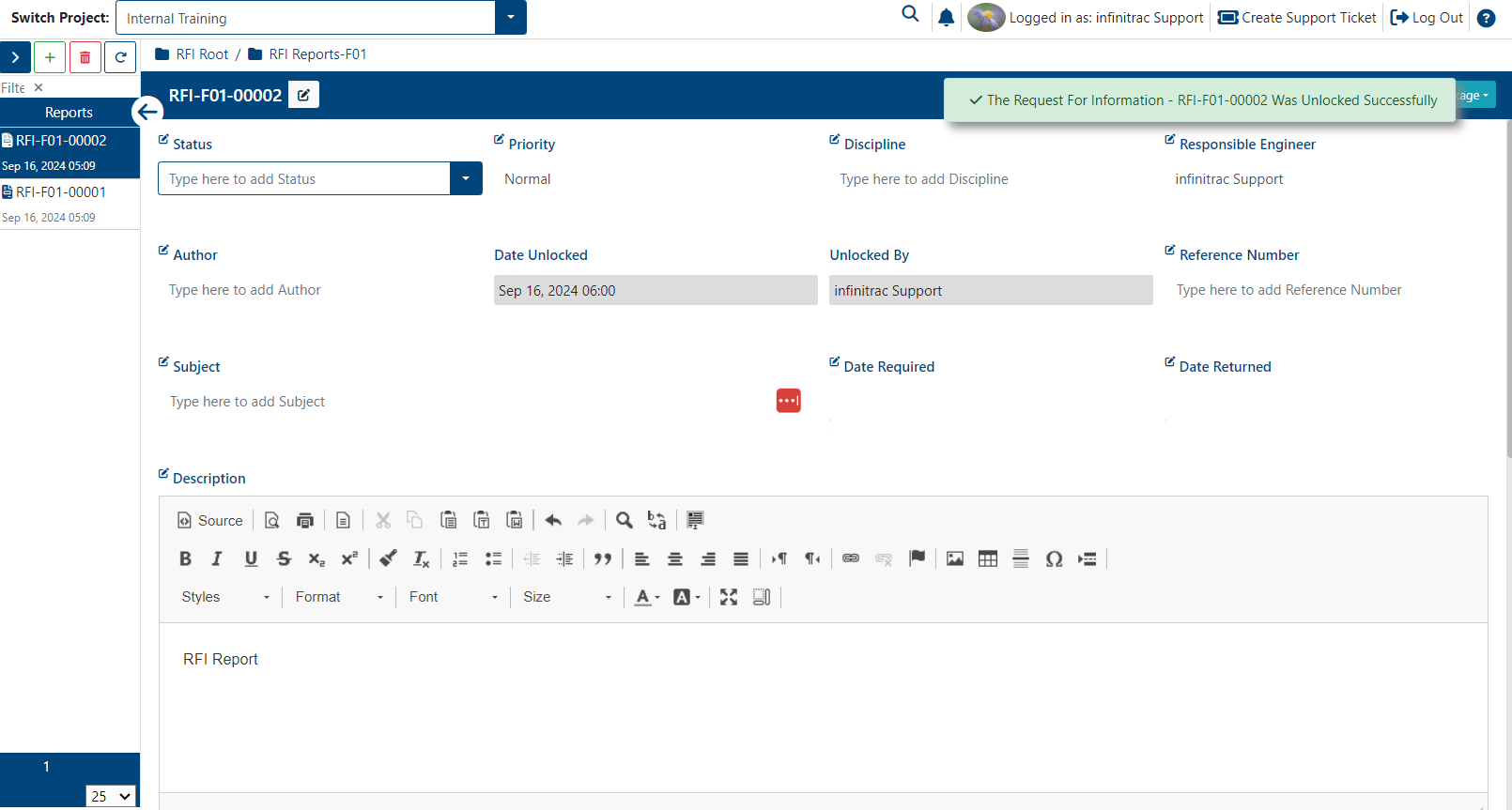
Task: Click the Insert Image icon
Action: pyautogui.click(x=955, y=558)
